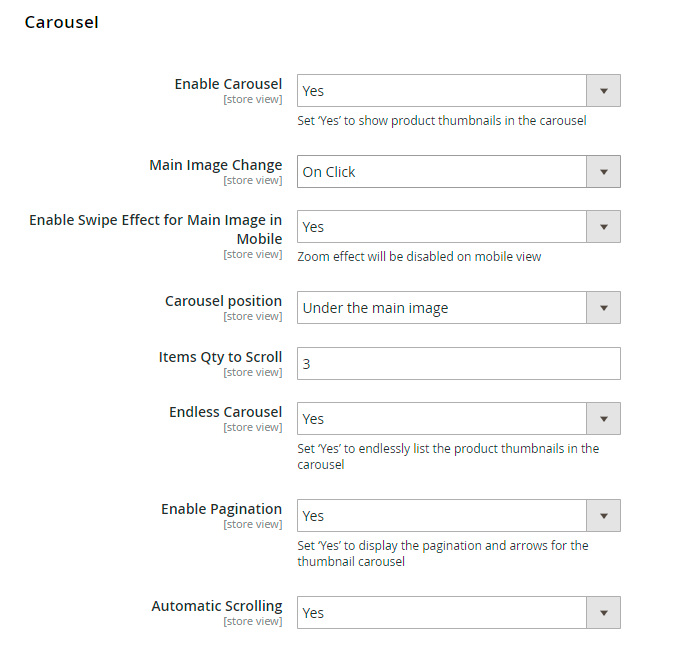Image resolution: width=684 pixels, height=658 pixels.
Task: Click the Enable Carousel dropdown arrow
Action: [603, 91]
